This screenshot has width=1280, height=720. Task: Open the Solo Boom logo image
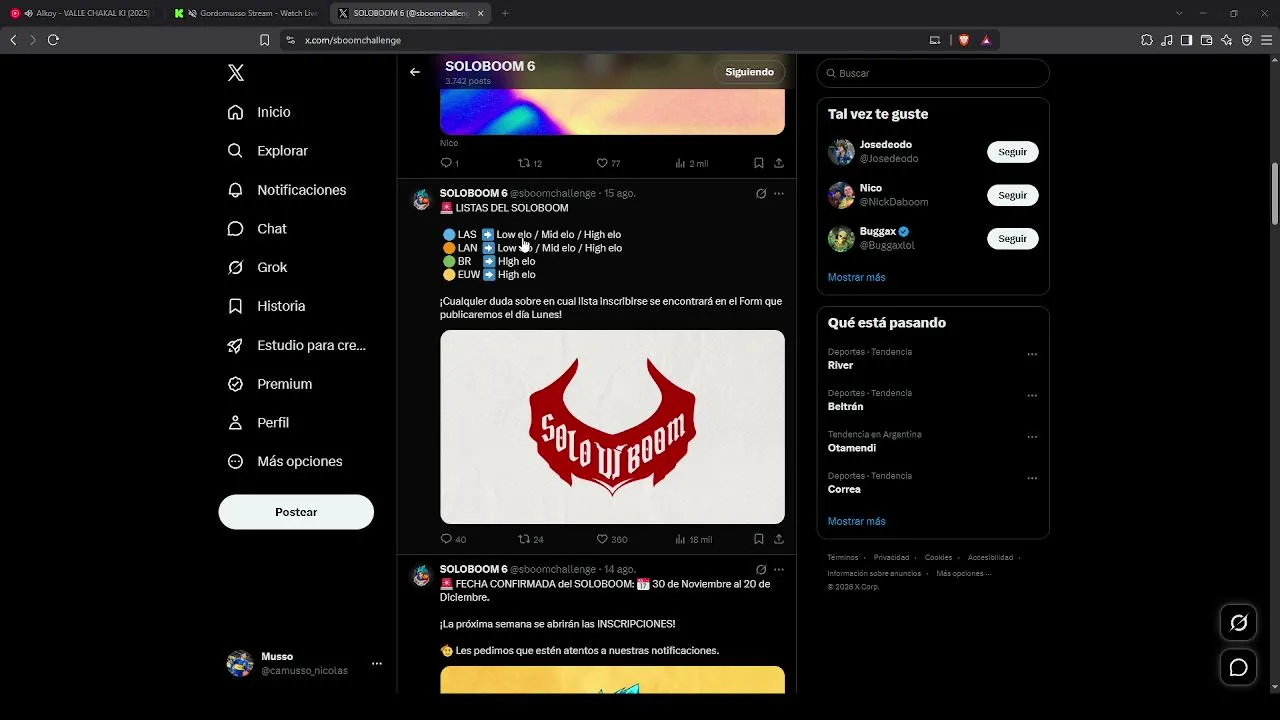612,427
